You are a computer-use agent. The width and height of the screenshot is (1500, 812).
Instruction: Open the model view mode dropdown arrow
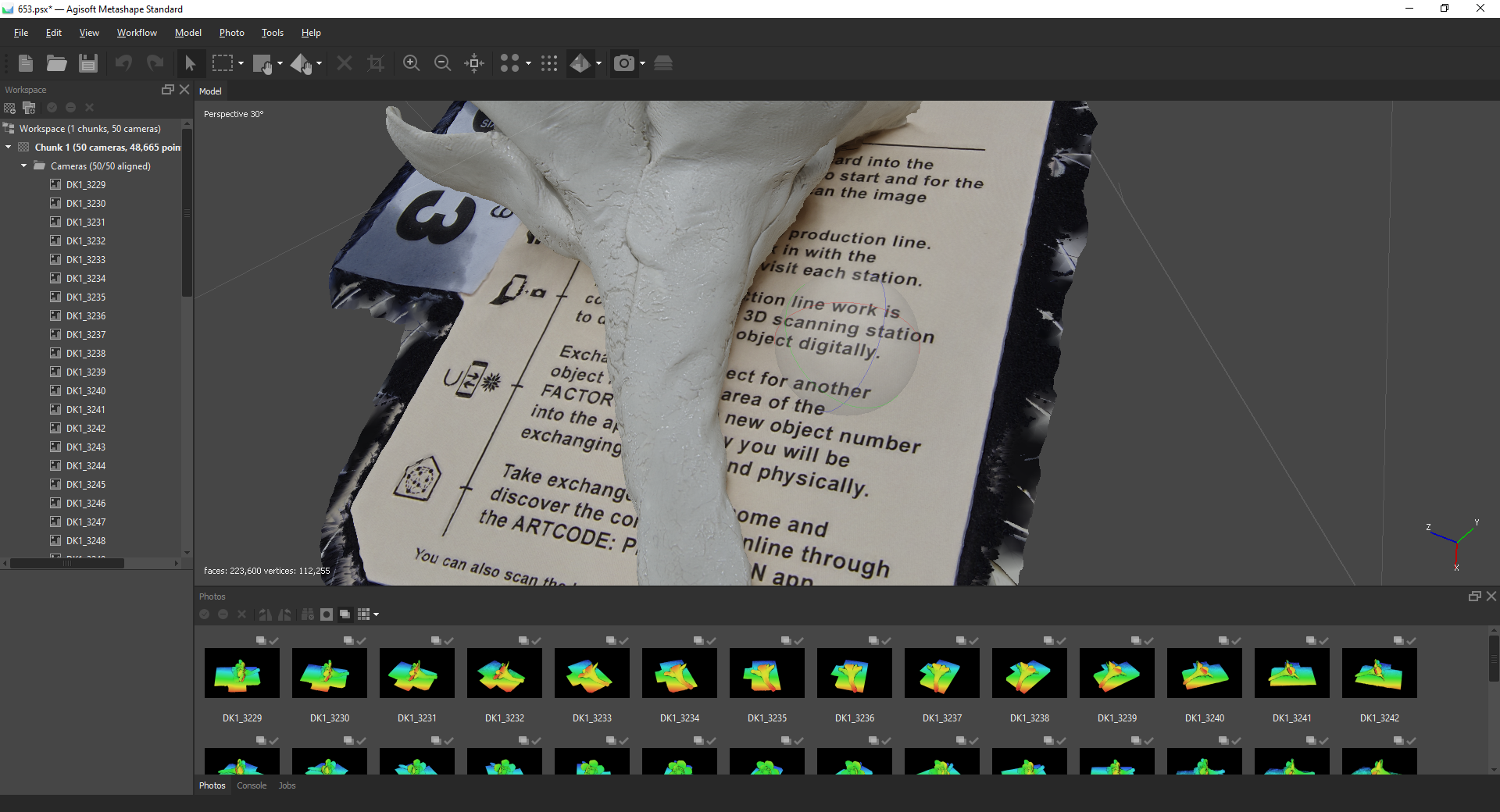pyautogui.click(x=598, y=63)
